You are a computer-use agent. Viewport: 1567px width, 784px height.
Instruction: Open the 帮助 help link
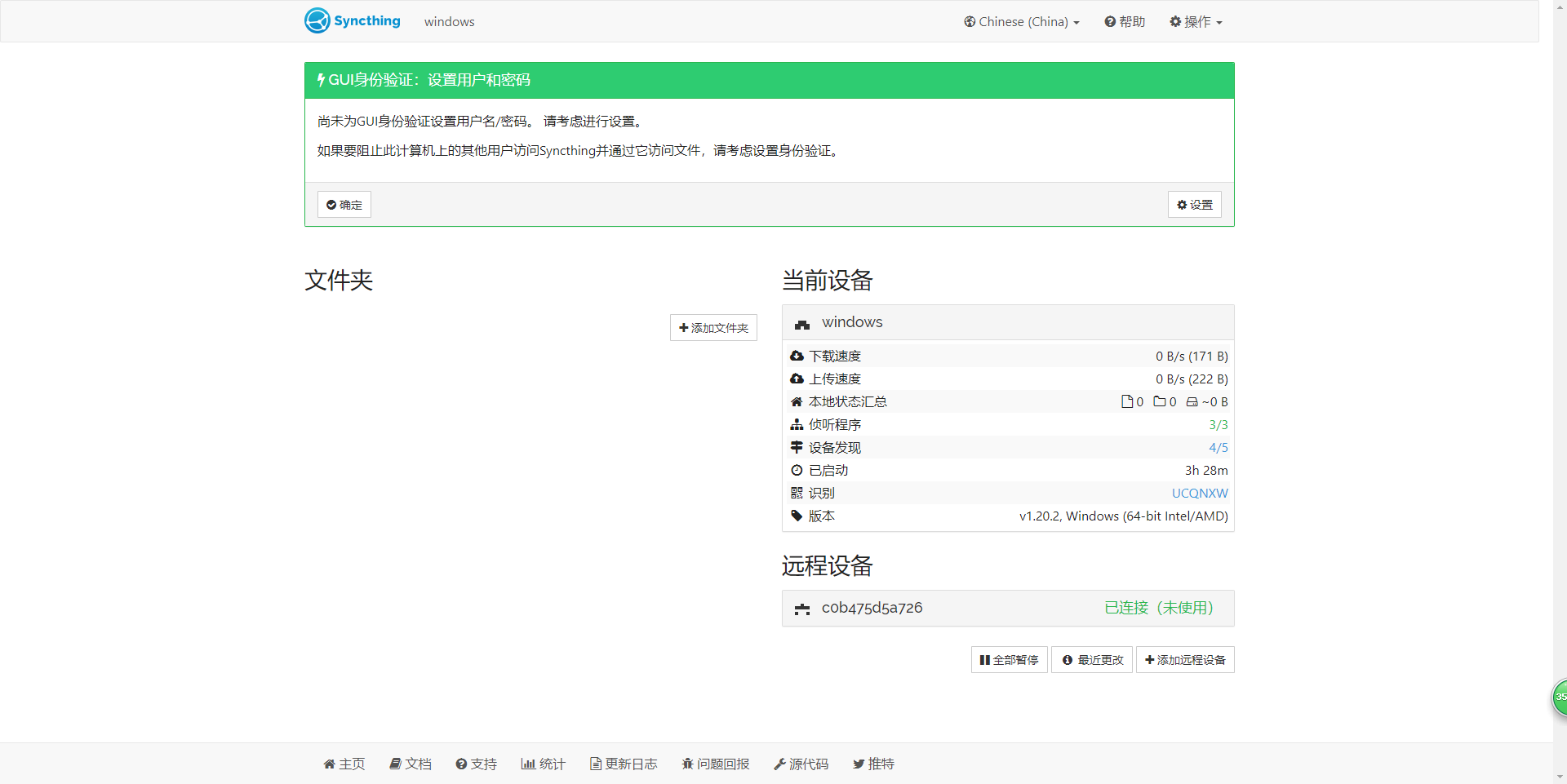click(1125, 22)
